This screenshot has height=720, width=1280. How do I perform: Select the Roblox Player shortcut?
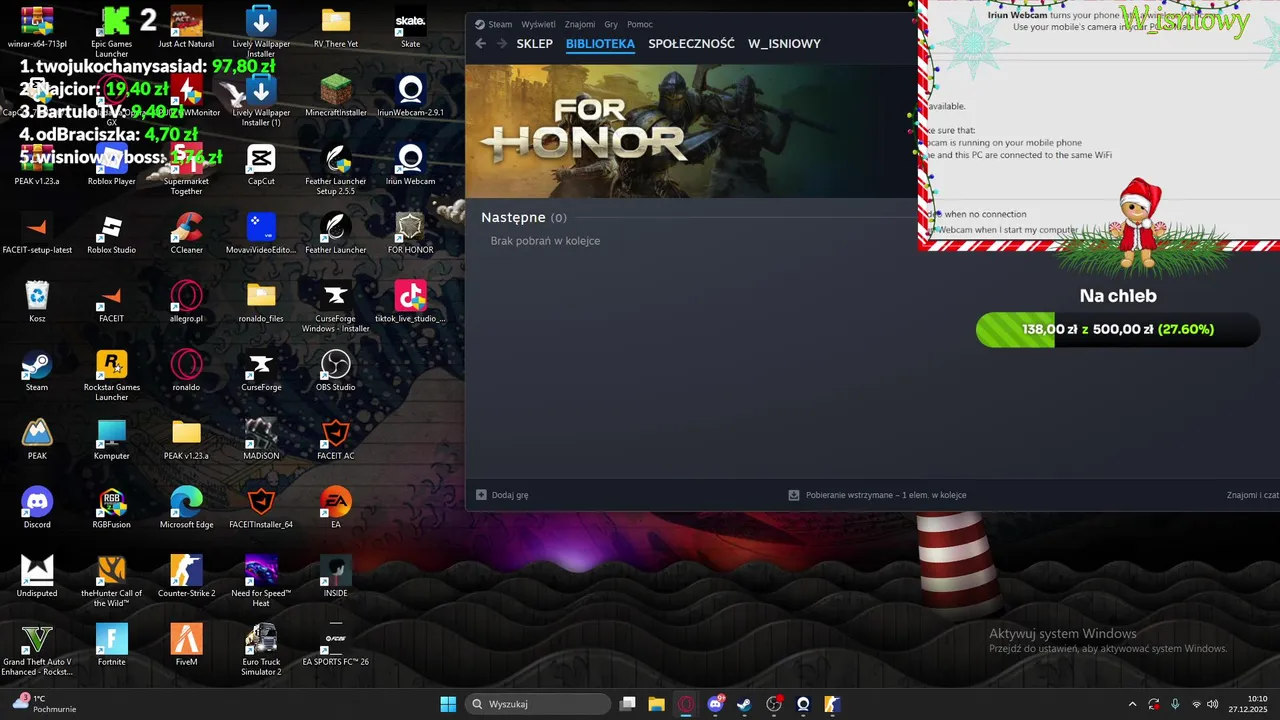(112, 164)
